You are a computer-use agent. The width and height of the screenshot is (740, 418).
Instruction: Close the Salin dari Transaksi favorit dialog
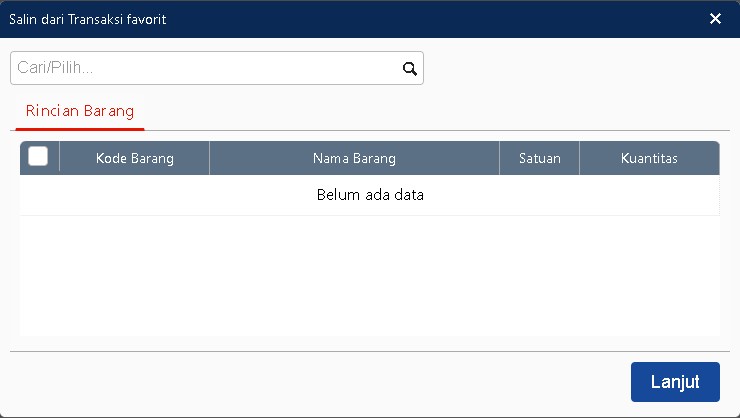[715, 18]
